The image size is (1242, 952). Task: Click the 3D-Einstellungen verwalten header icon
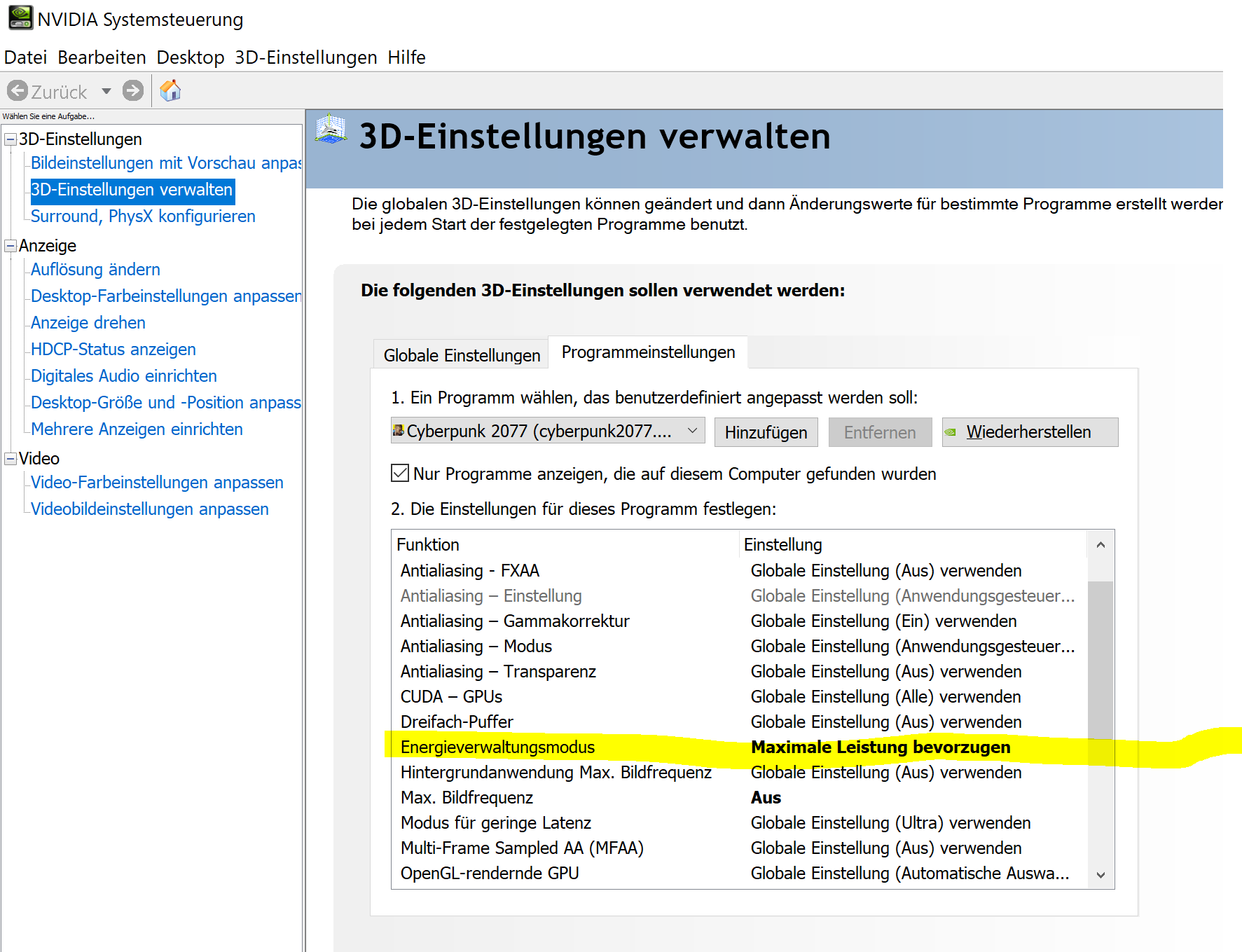pos(331,130)
